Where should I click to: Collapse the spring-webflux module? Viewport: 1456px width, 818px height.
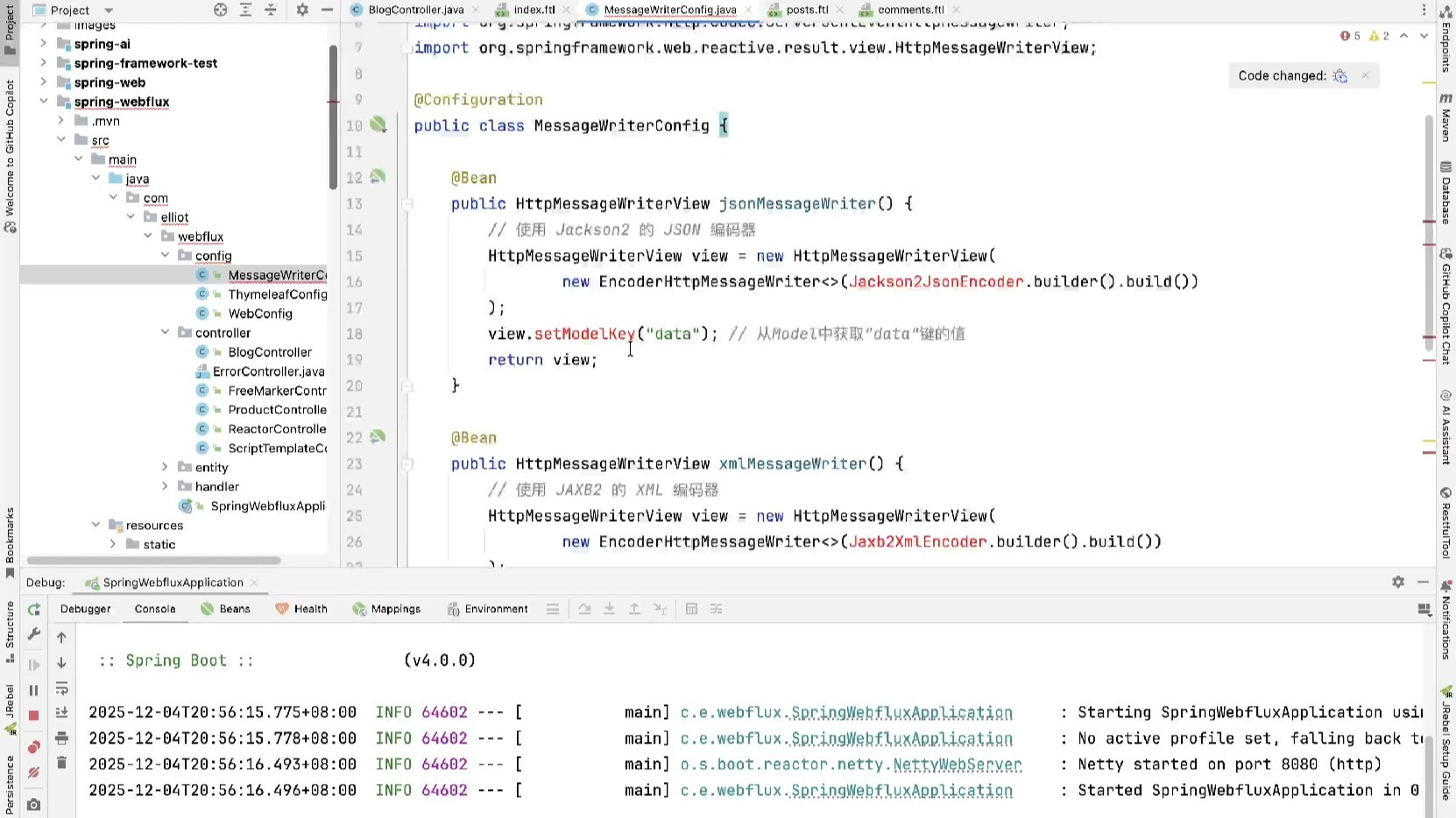[x=43, y=101]
